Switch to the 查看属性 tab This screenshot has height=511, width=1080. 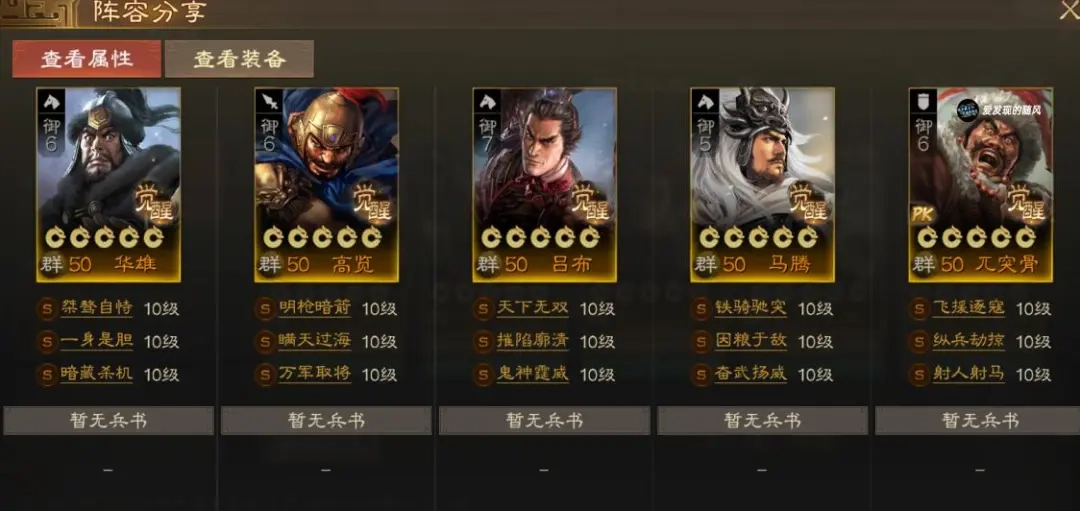pos(87,59)
